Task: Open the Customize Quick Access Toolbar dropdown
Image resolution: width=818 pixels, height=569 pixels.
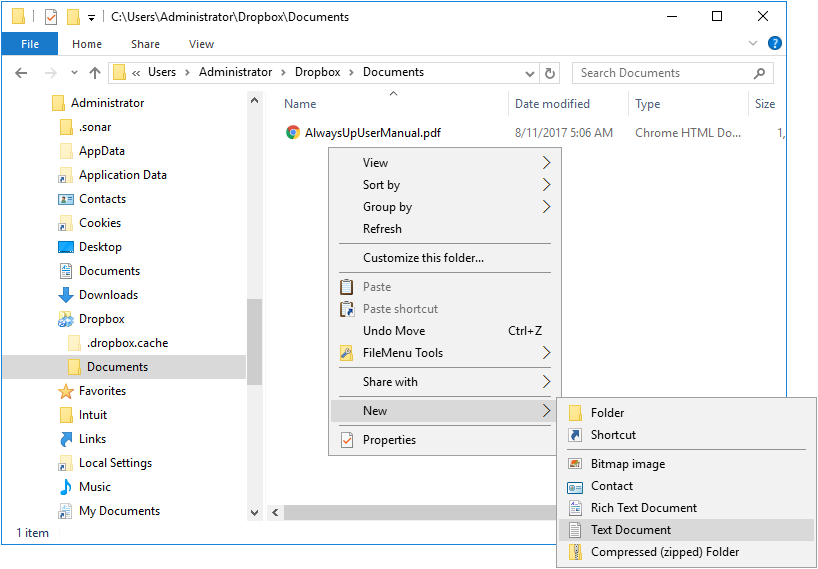Action: point(91,18)
